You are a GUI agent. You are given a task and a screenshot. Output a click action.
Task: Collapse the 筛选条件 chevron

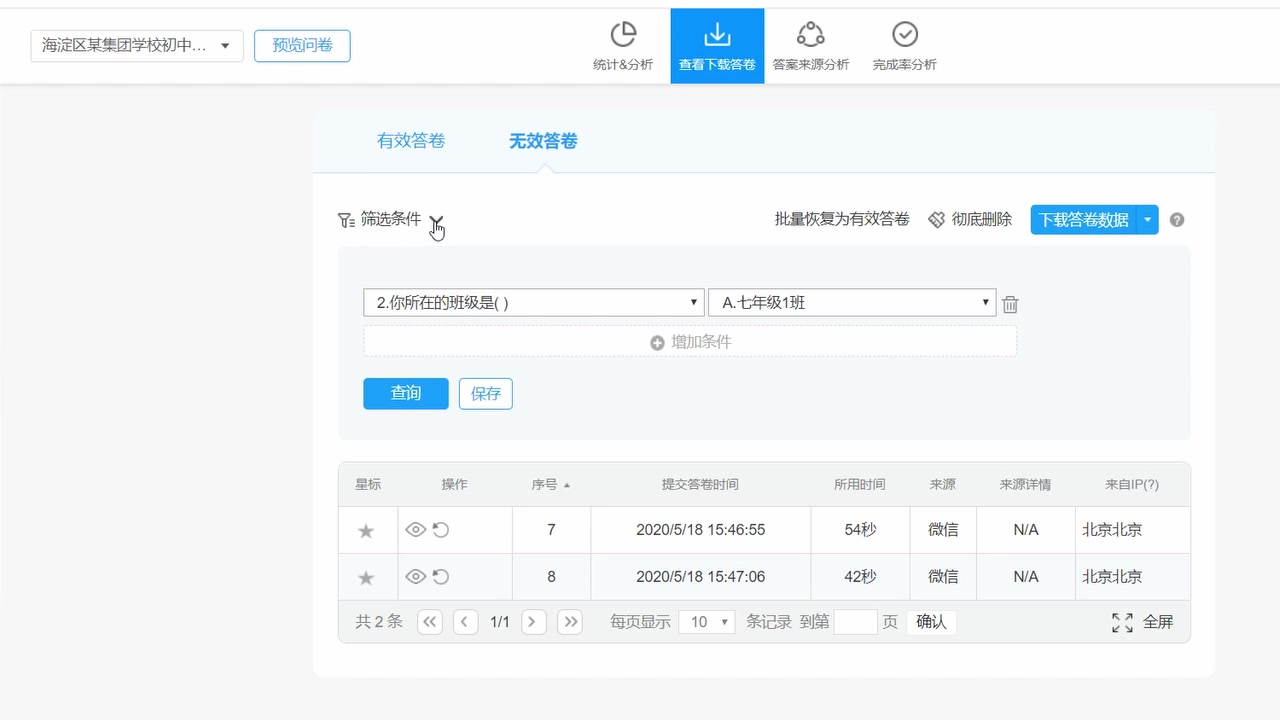436,220
